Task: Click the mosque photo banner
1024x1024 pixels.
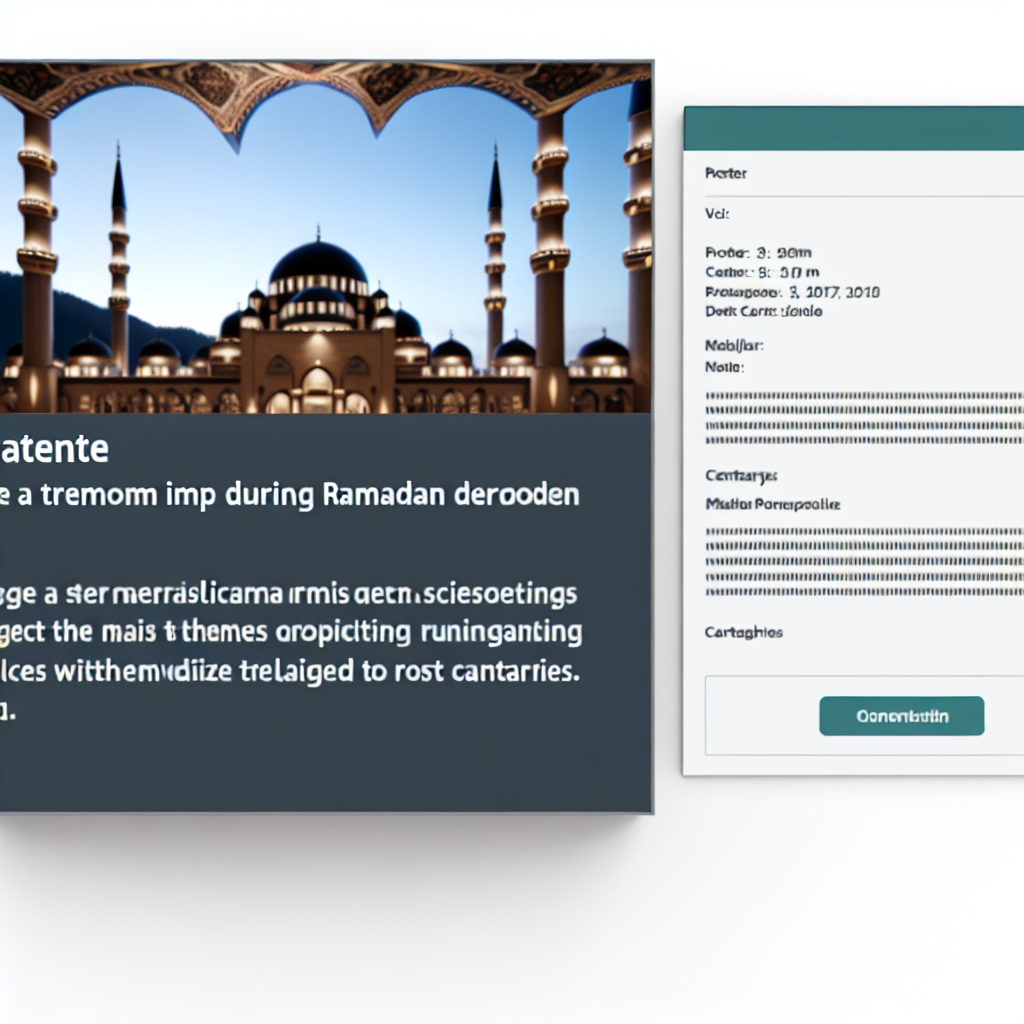Action: pos(325,238)
